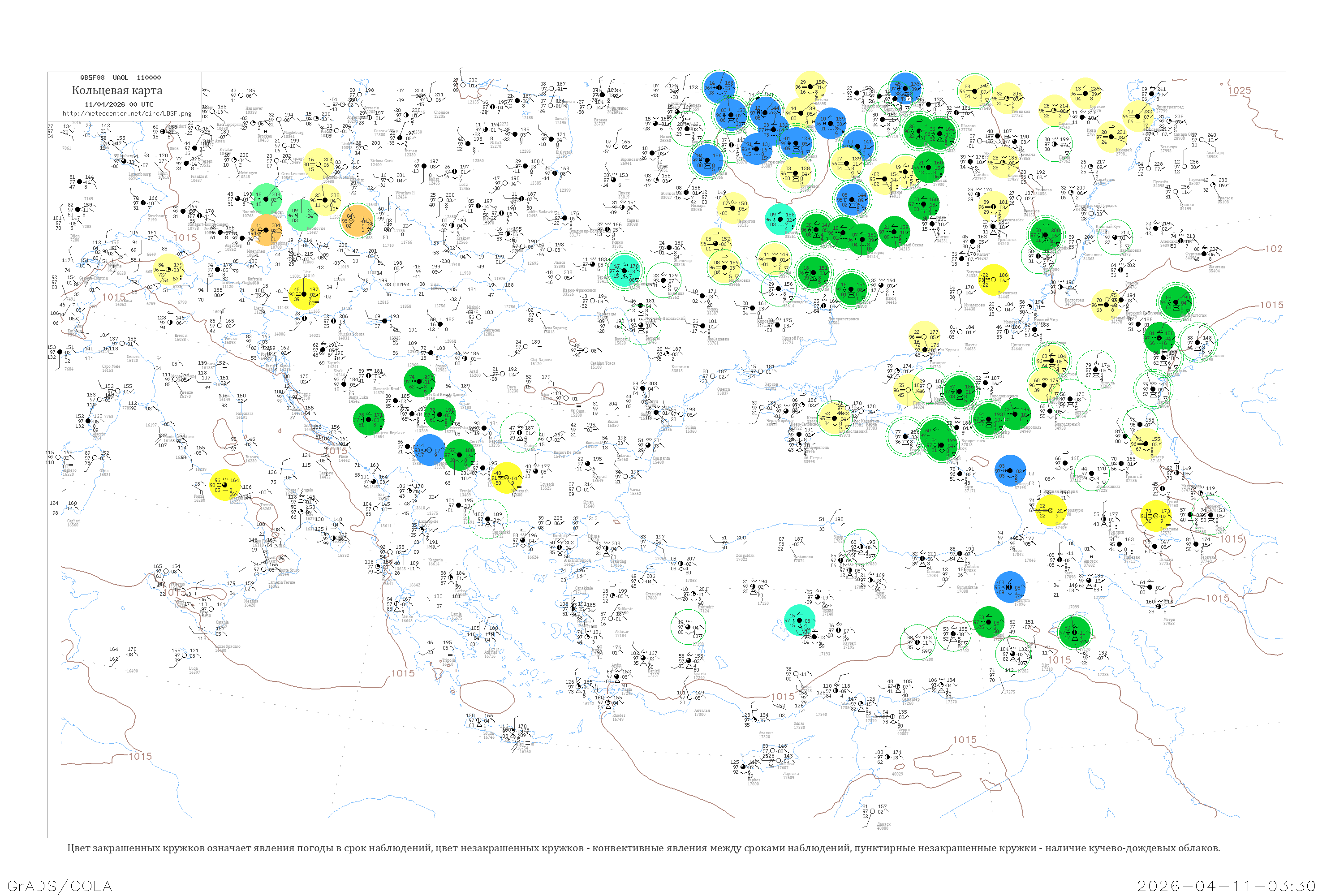1344x896 pixels.
Task: Click the 2026-04-11-03:30 timestamp
Action: pyautogui.click(x=1226, y=886)
